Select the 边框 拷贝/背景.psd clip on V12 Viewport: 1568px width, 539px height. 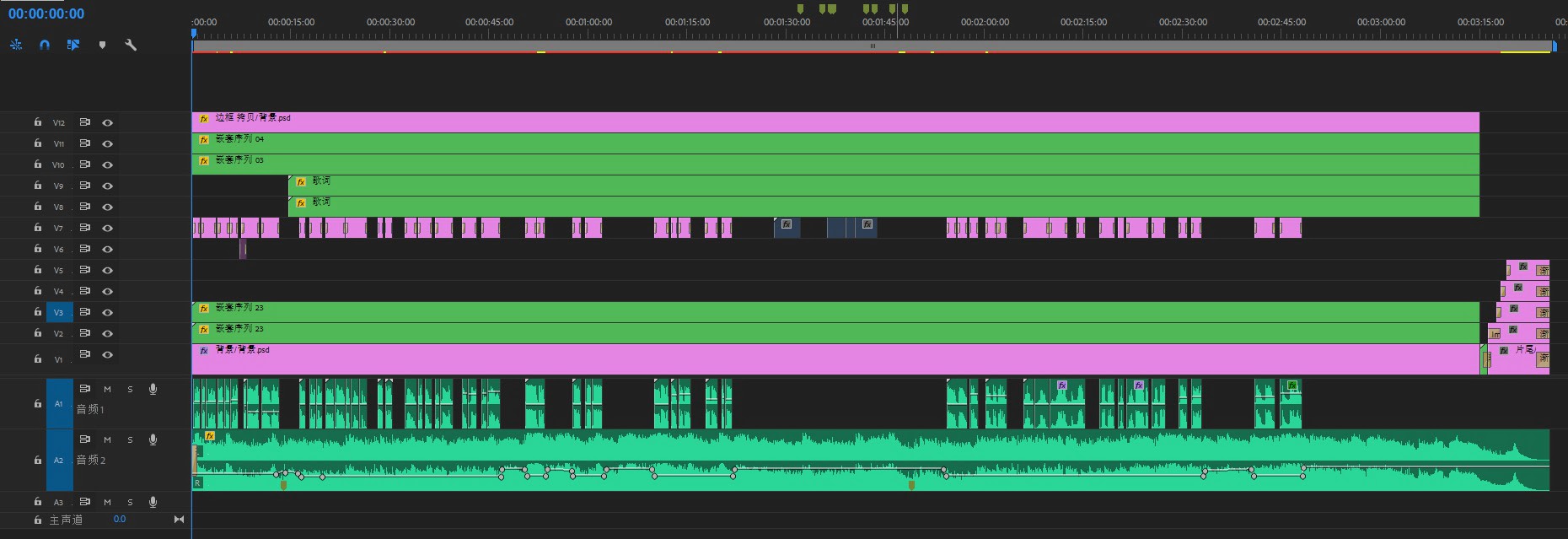pos(759,122)
